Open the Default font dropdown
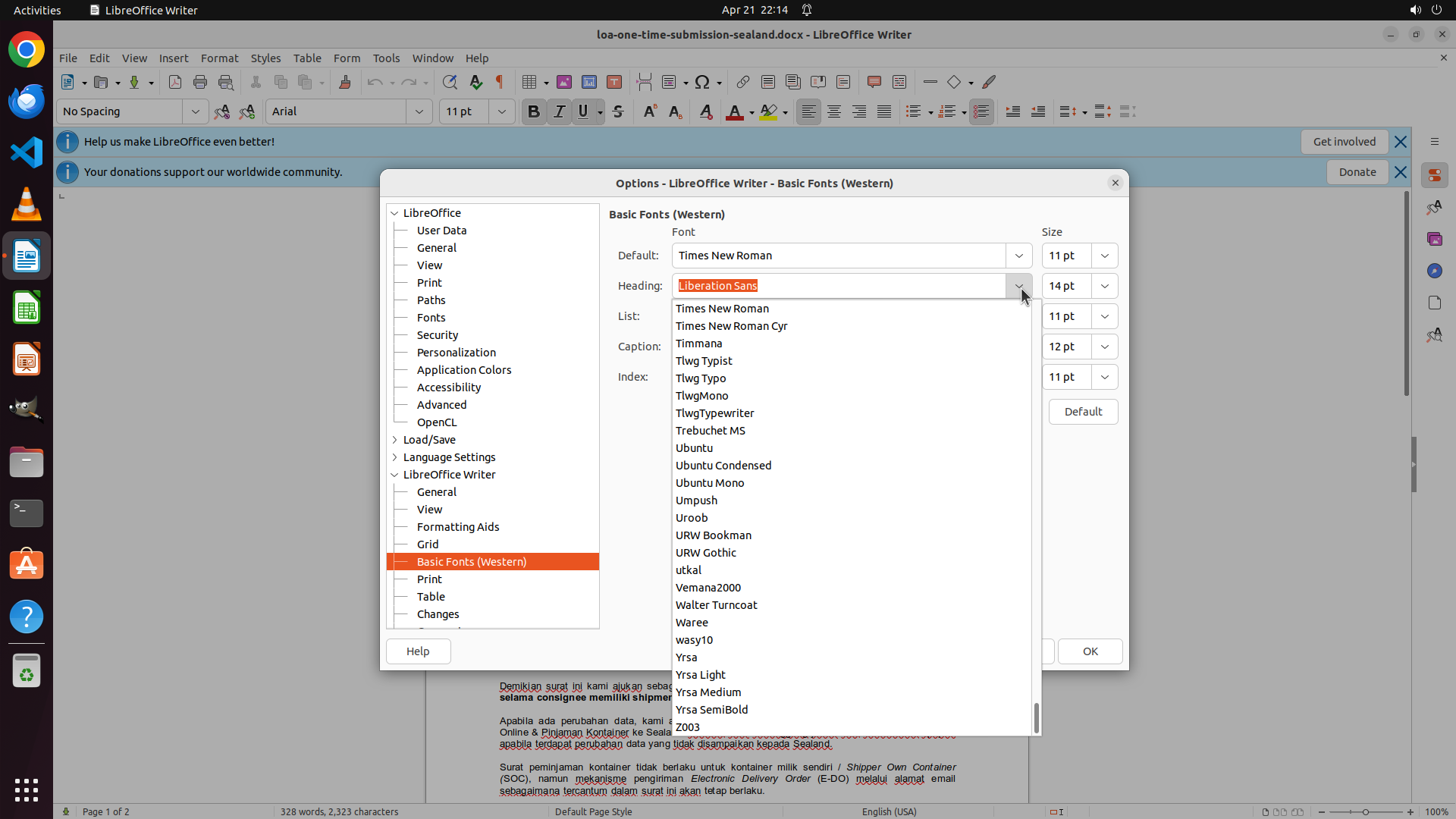The image size is (1456, 819). (x=1019, y=256)
